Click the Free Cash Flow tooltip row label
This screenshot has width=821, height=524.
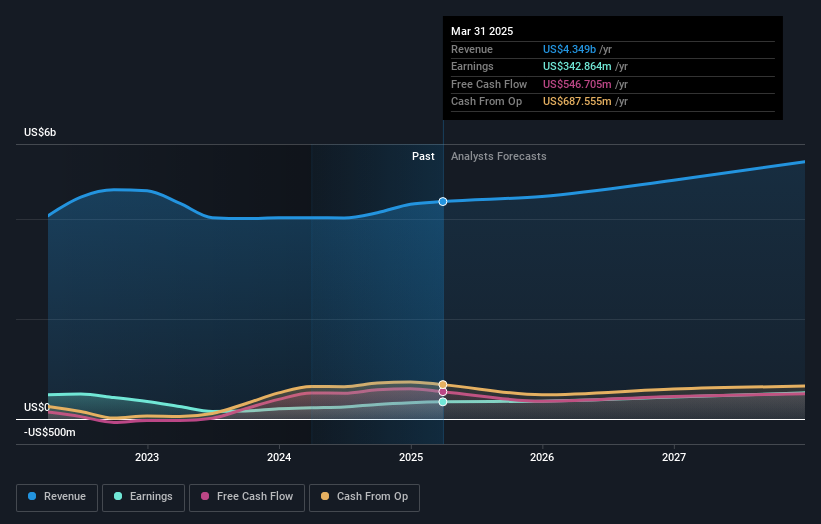tap(489, 84)
